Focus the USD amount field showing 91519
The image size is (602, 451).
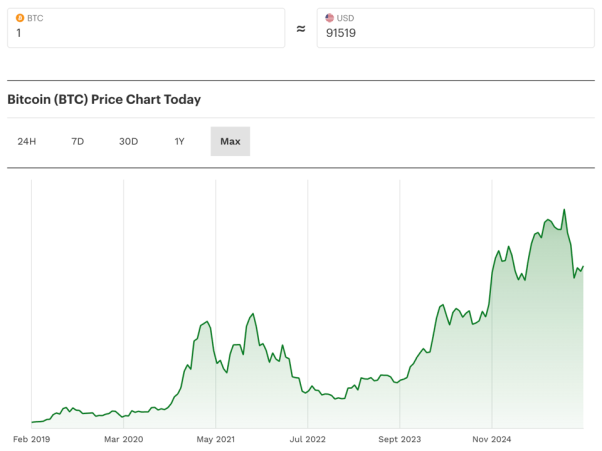pos(455,33)
